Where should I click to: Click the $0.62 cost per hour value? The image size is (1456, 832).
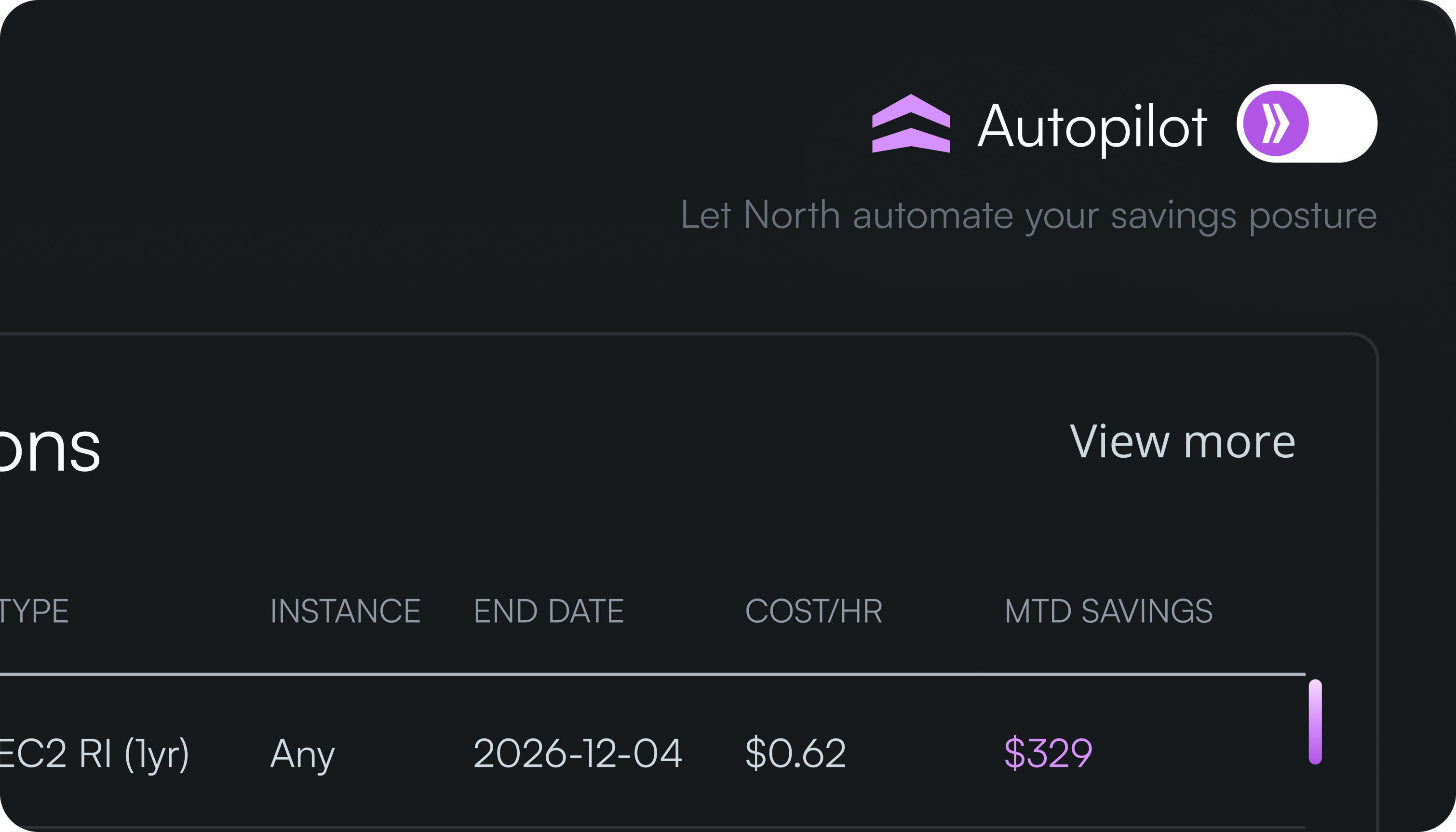[795, 754]
